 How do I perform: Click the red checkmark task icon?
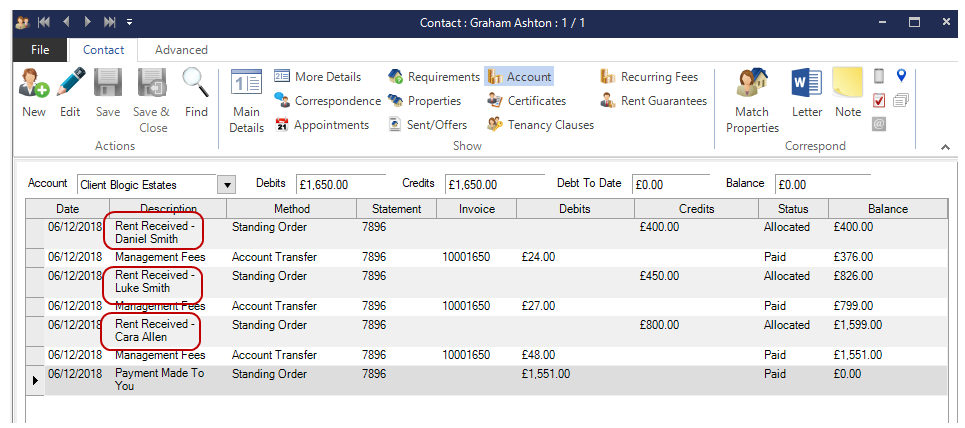[879, 100]
